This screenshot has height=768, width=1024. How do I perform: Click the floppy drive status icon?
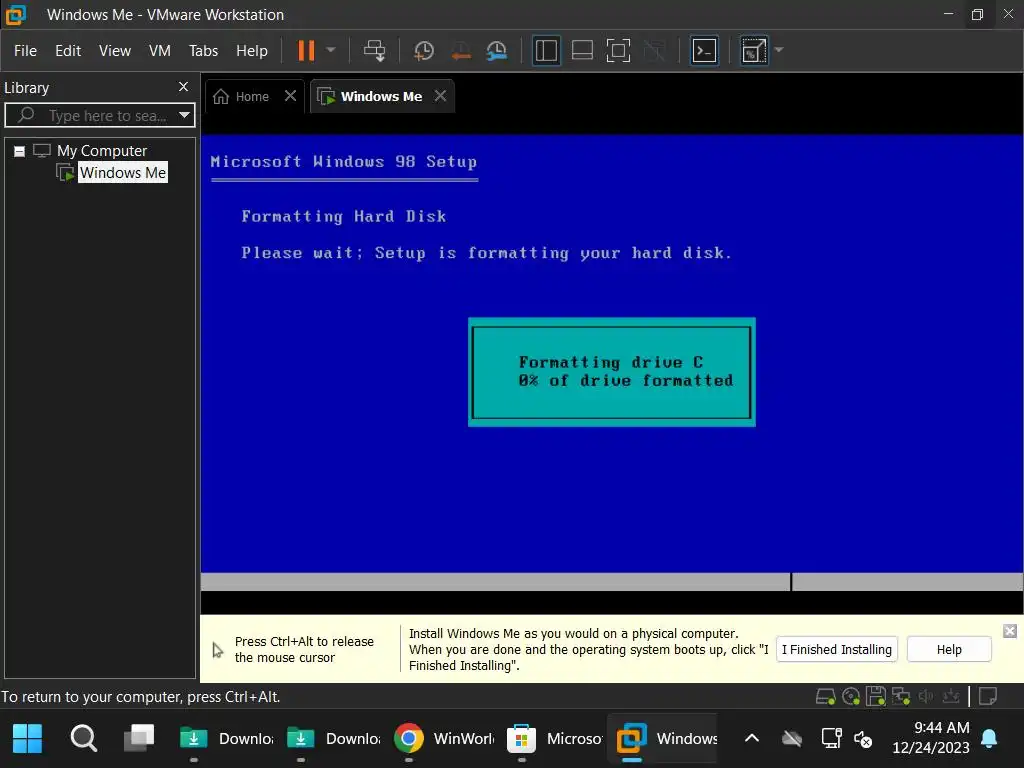[x=876, y=697]
